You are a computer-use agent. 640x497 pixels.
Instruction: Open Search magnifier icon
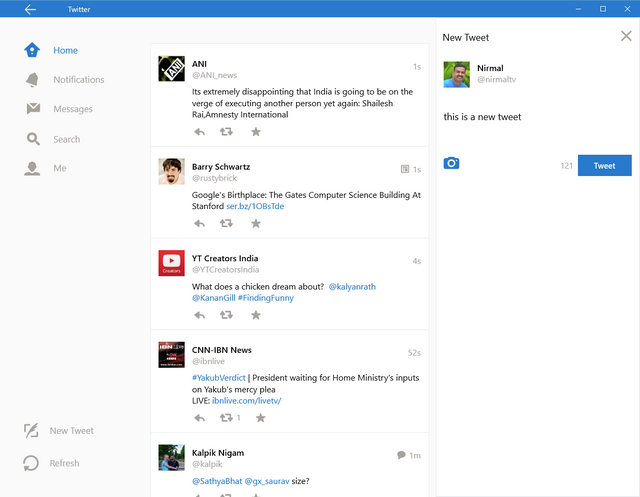click(x=33, y=139)
